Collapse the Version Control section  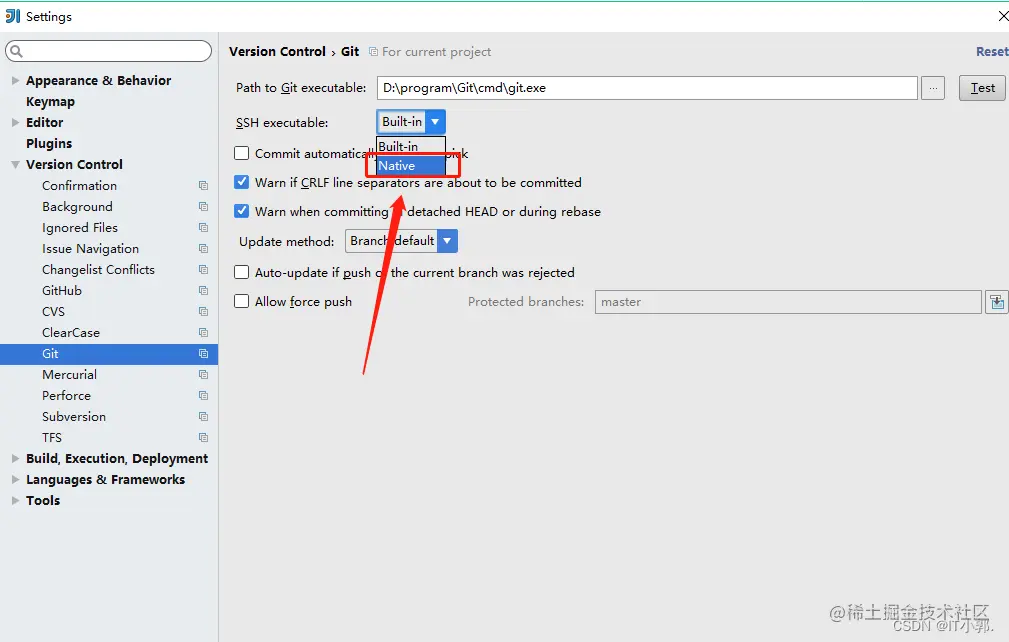pyautogui.click(x=15, y=165)
